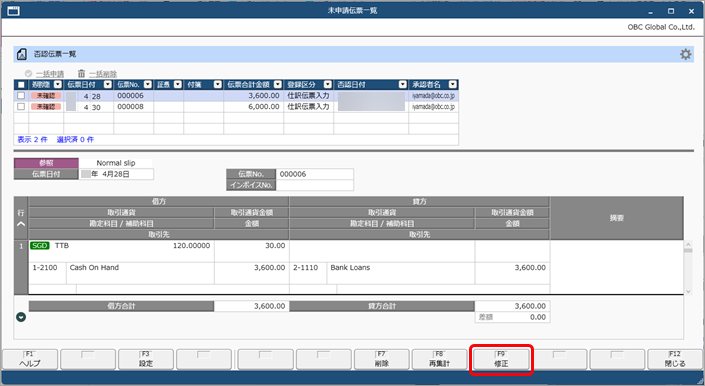Toggle the select-all checkbox in table header
Image resolution: width=705 pixels, height=386 pixels.
[x=21, y=84]
